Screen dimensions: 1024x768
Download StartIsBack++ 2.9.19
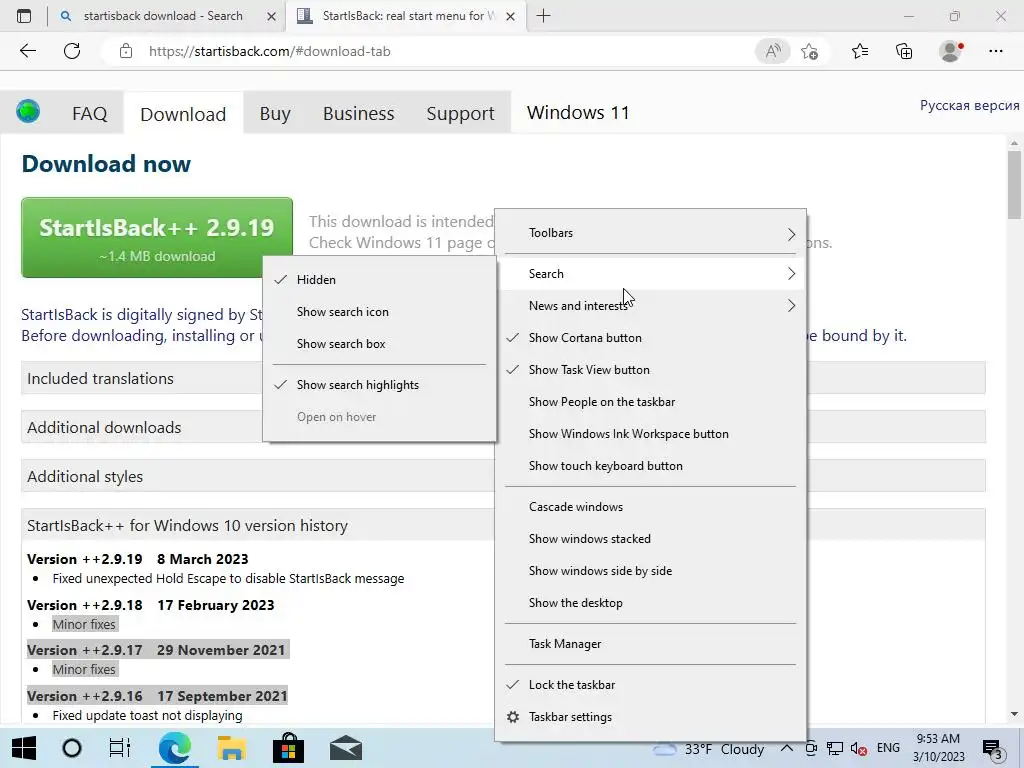click(x=157, y=238)
